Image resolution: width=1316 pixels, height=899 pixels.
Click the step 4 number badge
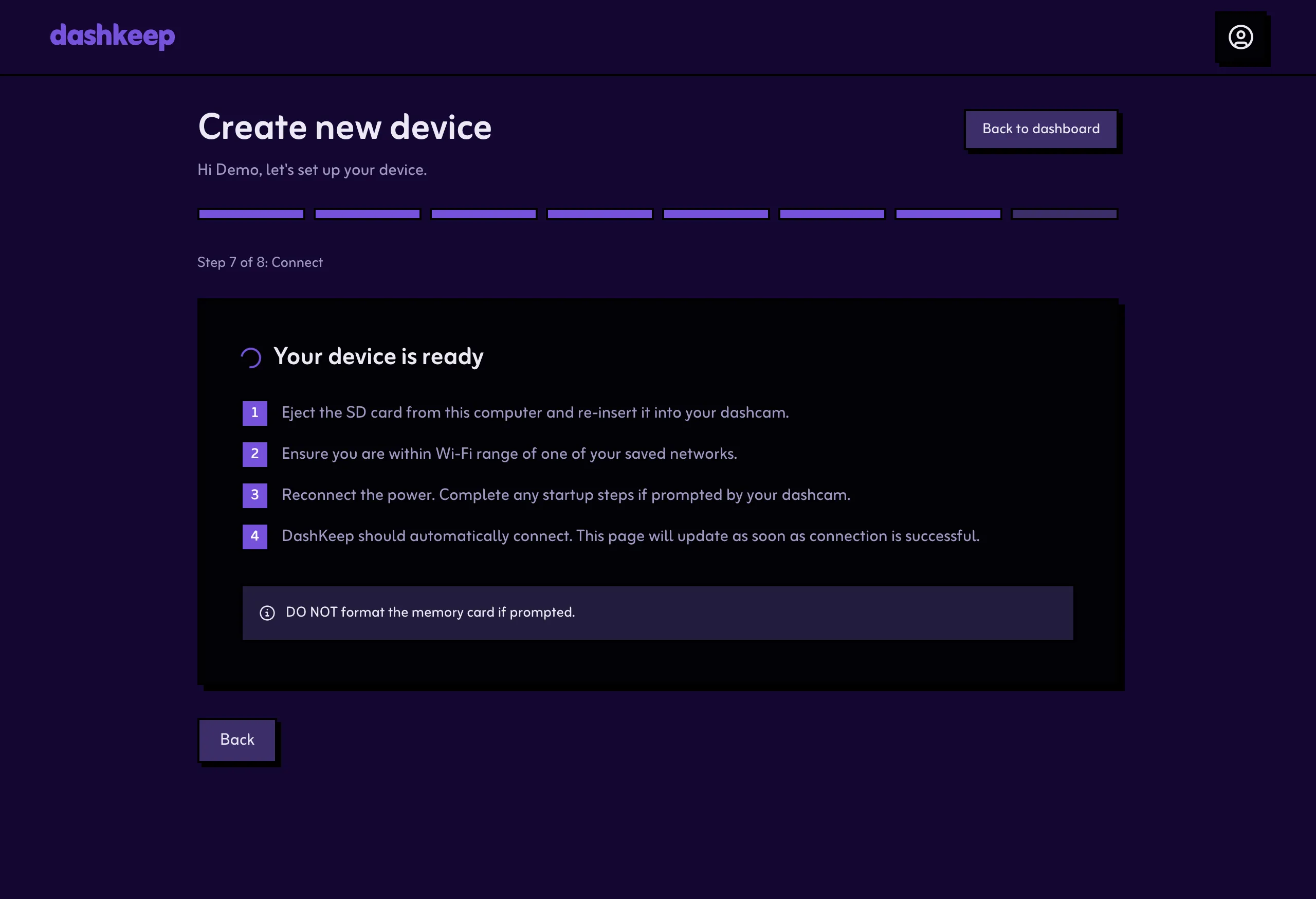click(x=255, y=536)
